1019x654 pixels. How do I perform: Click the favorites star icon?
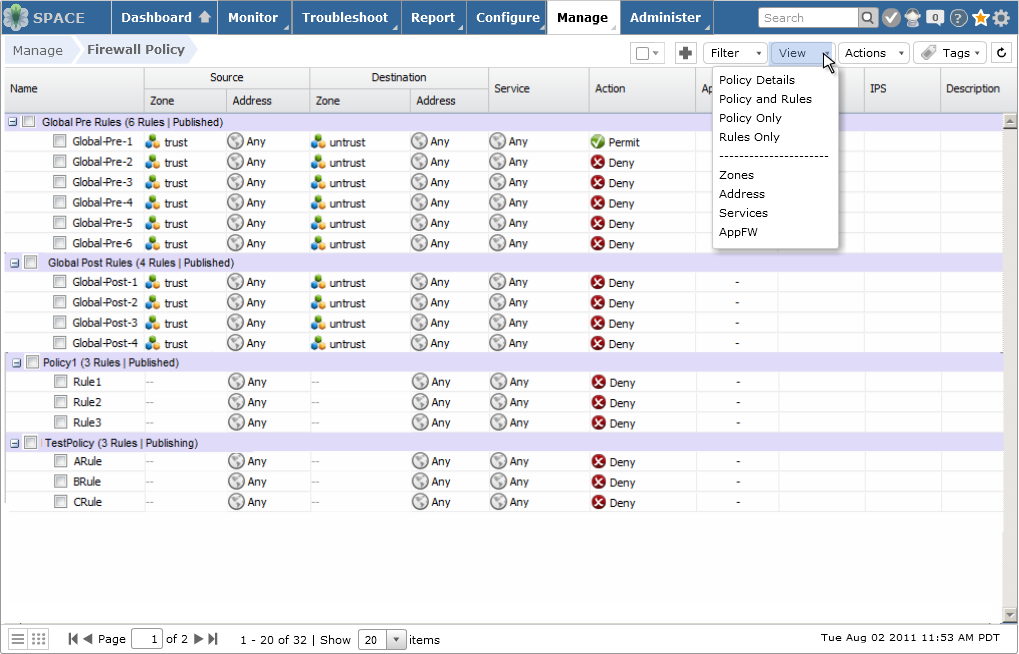tap(980, 18)
